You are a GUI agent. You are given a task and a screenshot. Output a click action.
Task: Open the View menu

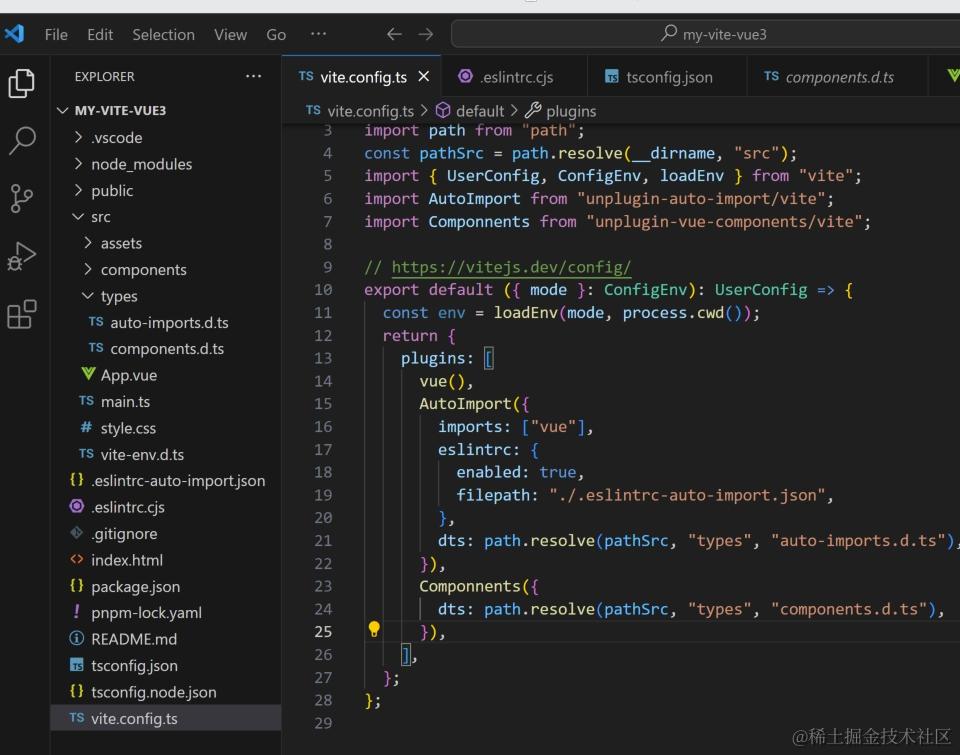click(230, 34)
